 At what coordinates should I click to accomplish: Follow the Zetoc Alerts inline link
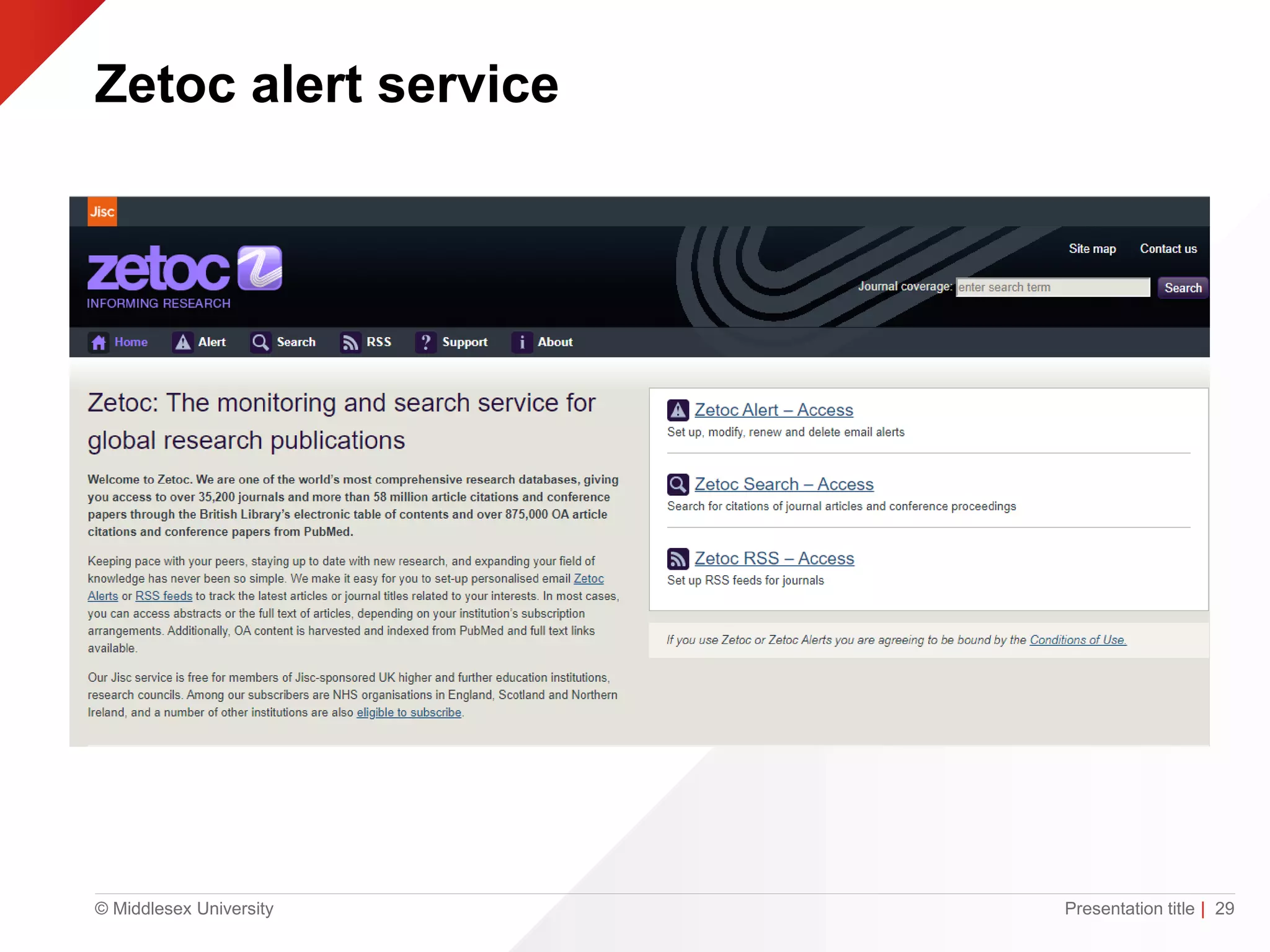[588, 579]
